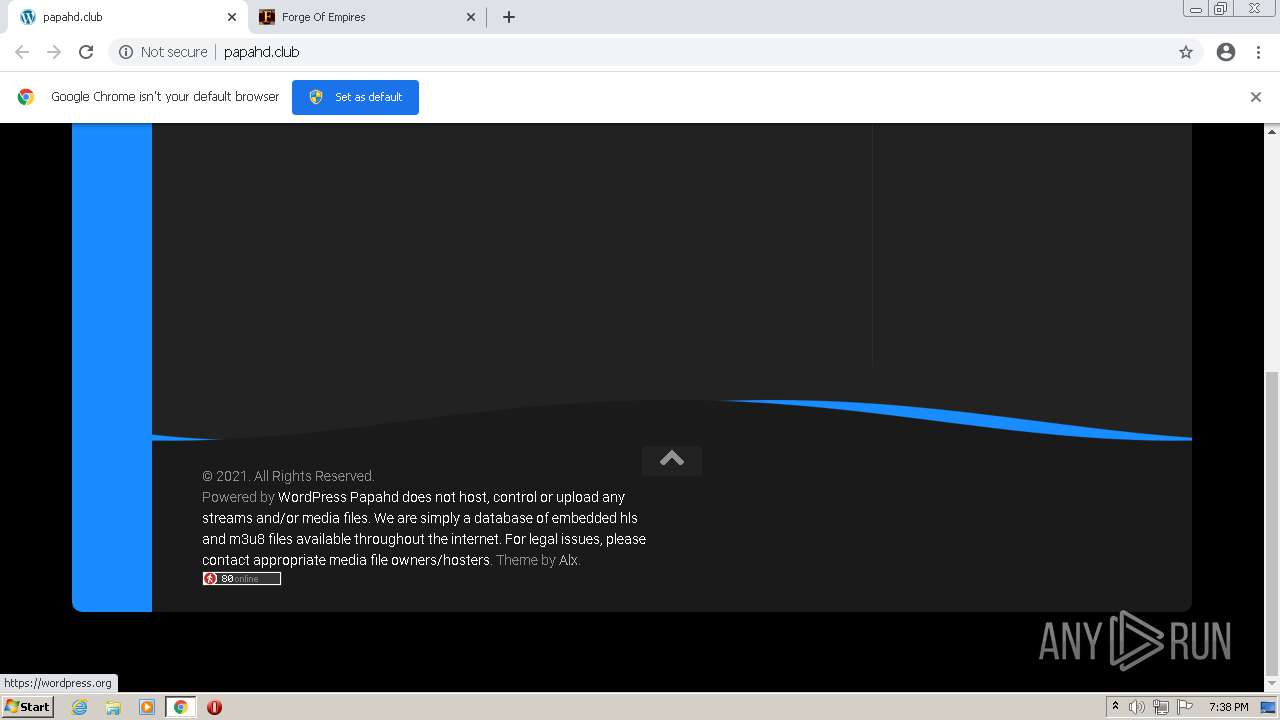Switch to the Forge Of Empires tab
Screen dimensions: 1280x720
click(366, 17)
